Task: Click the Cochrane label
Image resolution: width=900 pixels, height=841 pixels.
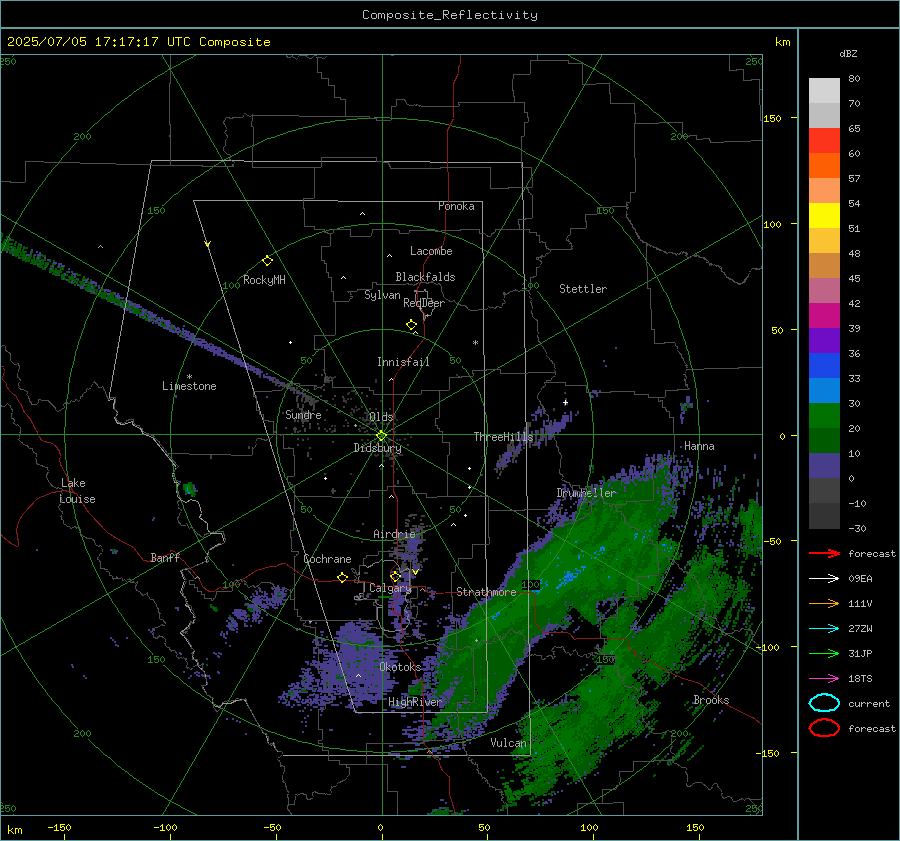Action: click(x=327, y=559)
